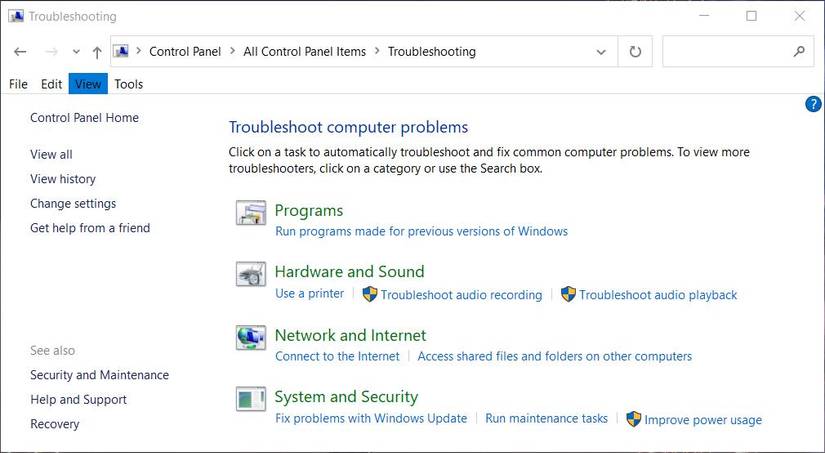Expand the chevron after Control Panel breadcrumb
The width and height of the screenshot is (825, 453).
click(x=232, y=51)
